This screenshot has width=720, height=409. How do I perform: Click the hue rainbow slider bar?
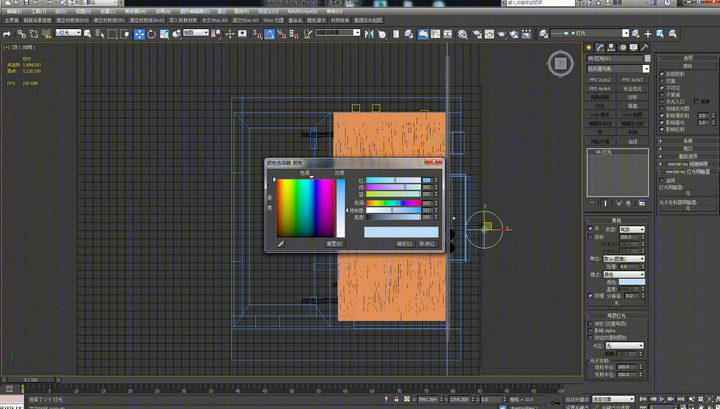393,203
